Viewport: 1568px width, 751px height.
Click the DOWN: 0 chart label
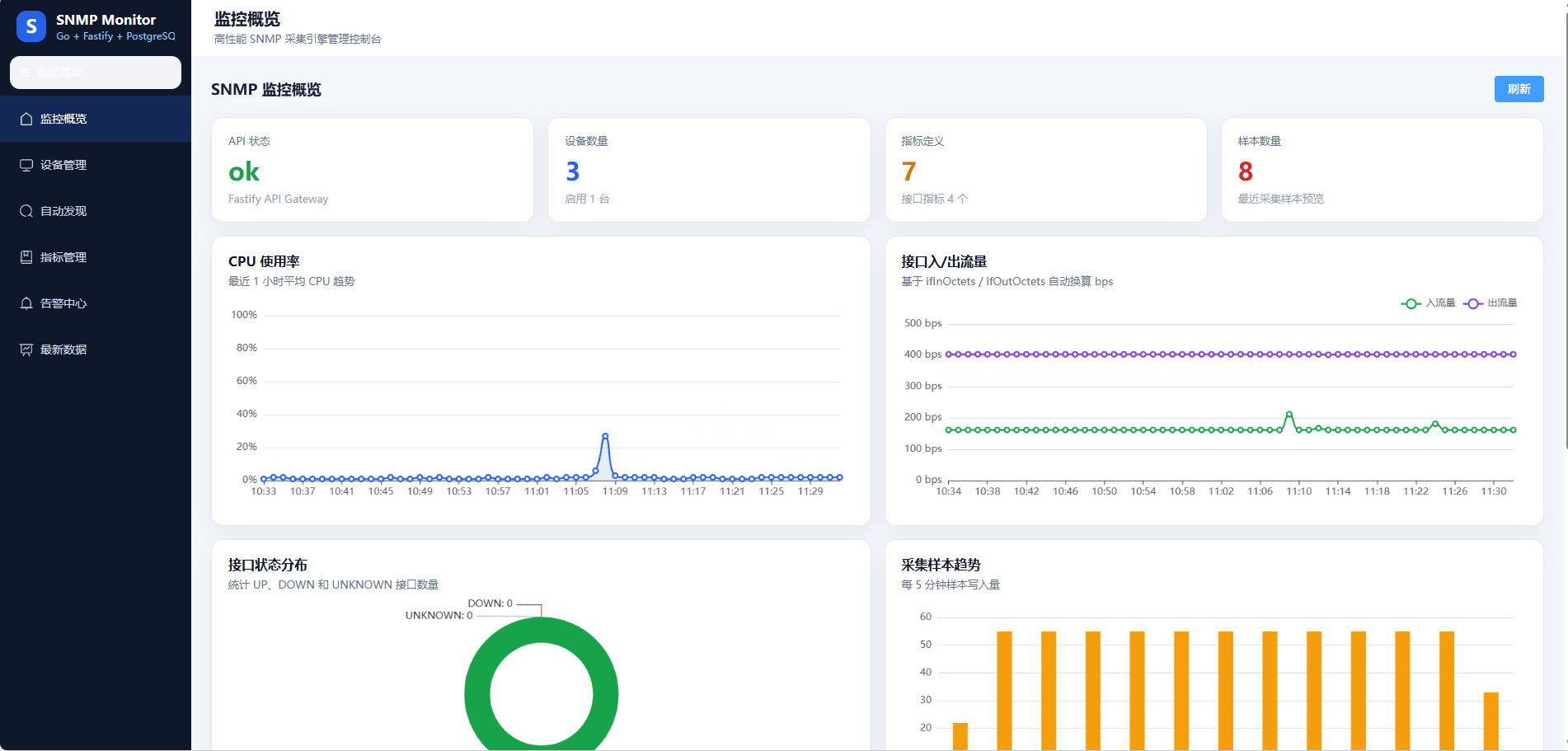tap(490, 603)
